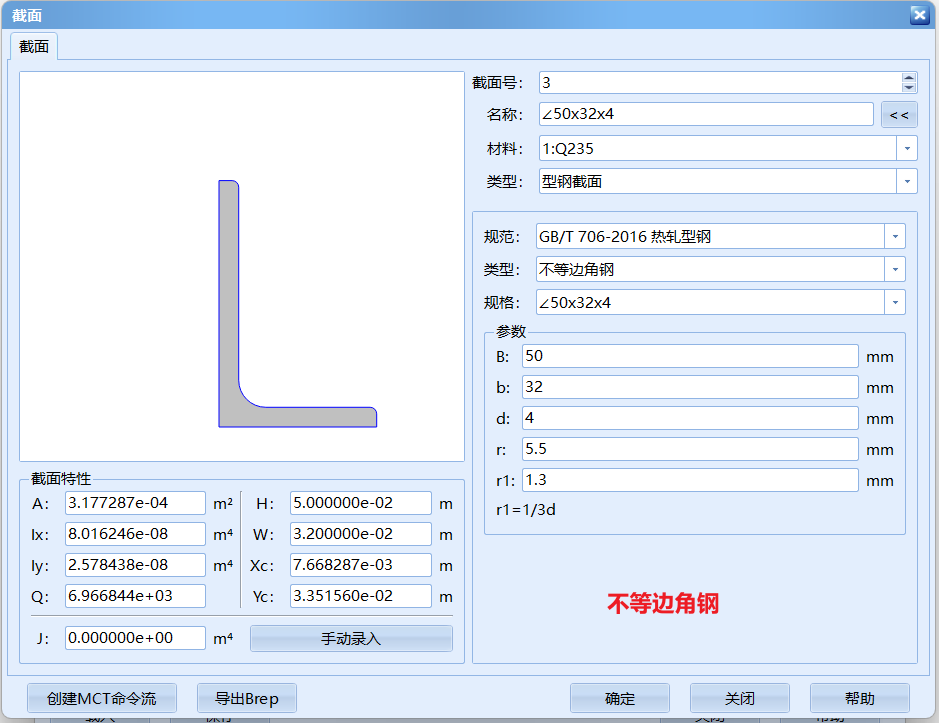Screen dimensions: 939x723
Task: Click the << collapse button beside the name field
Action: tap(899, 114)
